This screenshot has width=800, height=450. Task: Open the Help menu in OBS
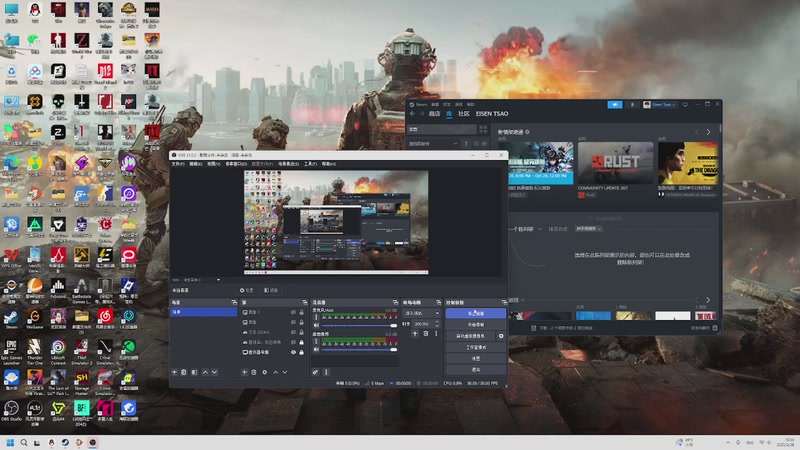pos(329,164)
